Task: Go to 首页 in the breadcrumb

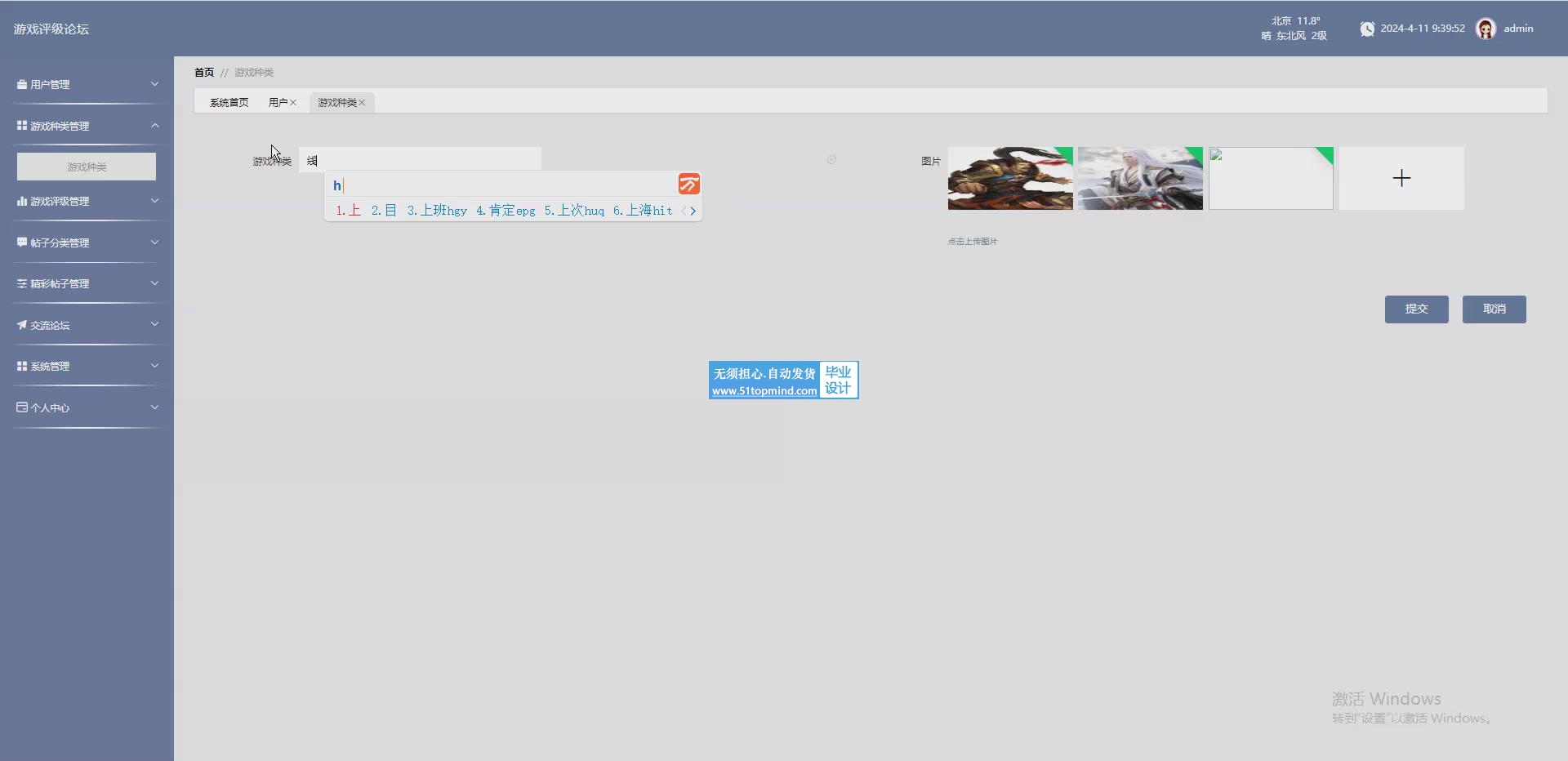Action: 204,73
